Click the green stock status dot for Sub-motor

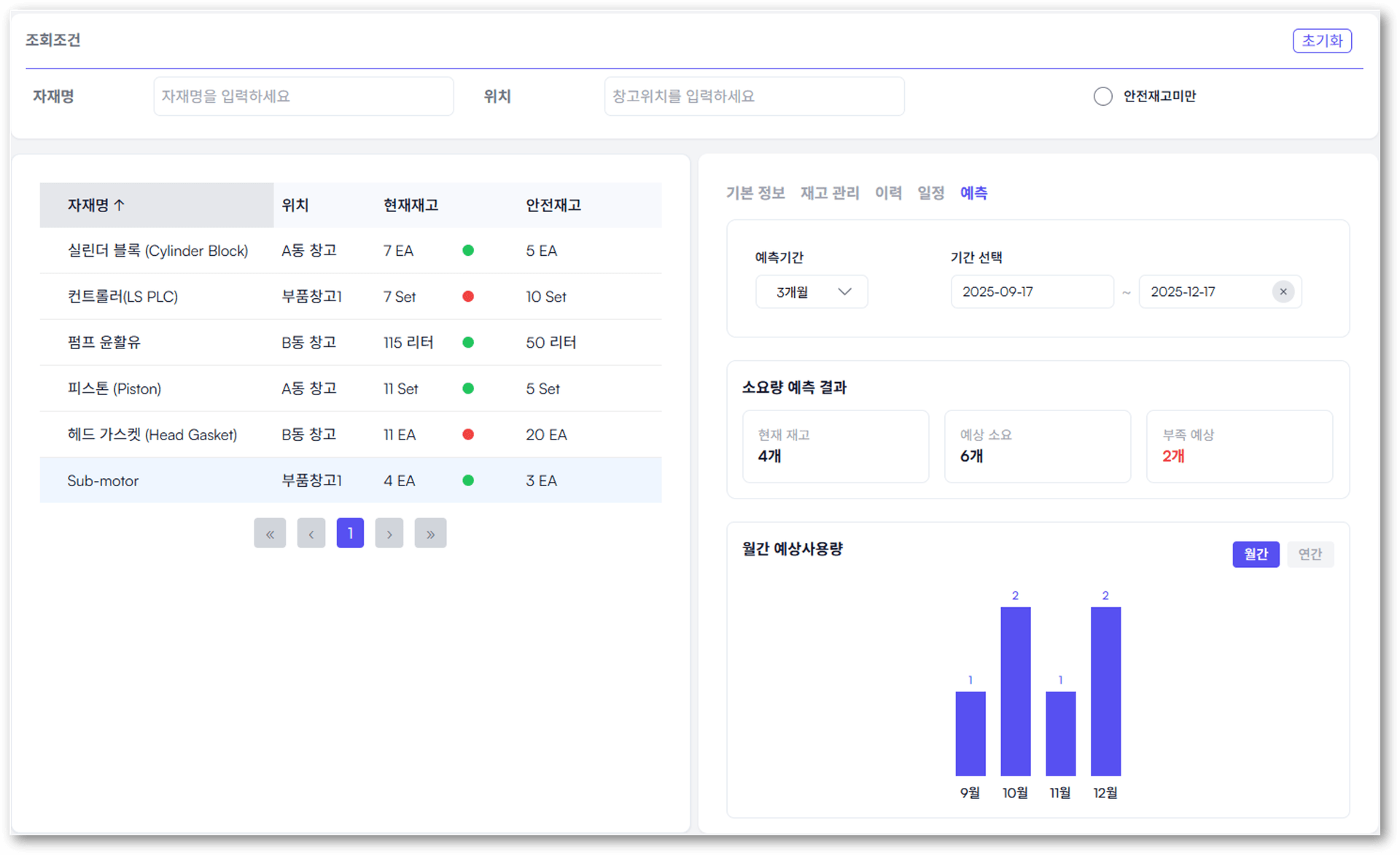[469, 480]
